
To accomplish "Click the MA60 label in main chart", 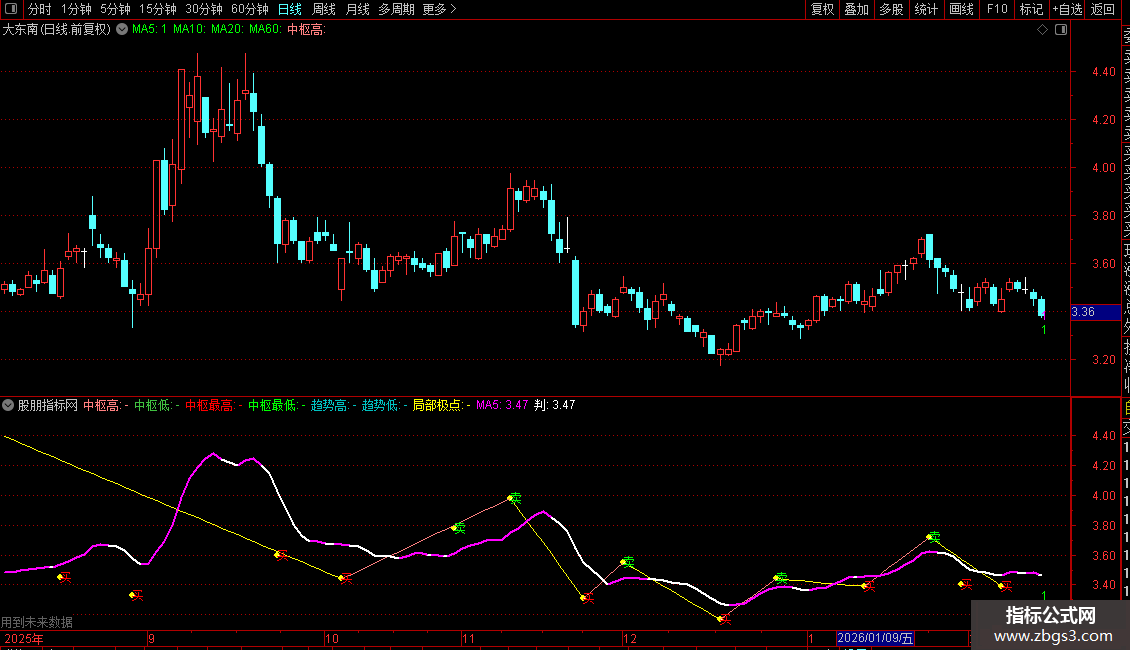I will click(264, 30).
